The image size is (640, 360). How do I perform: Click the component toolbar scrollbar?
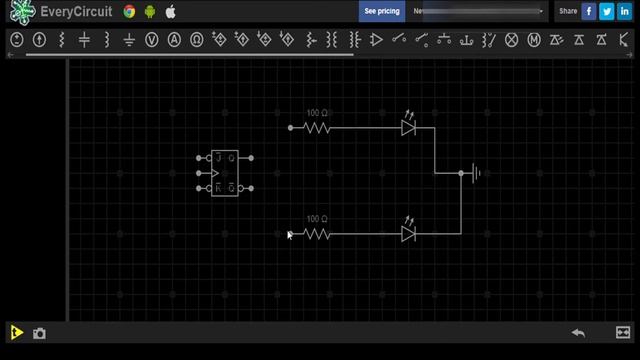tap(190, 54)
